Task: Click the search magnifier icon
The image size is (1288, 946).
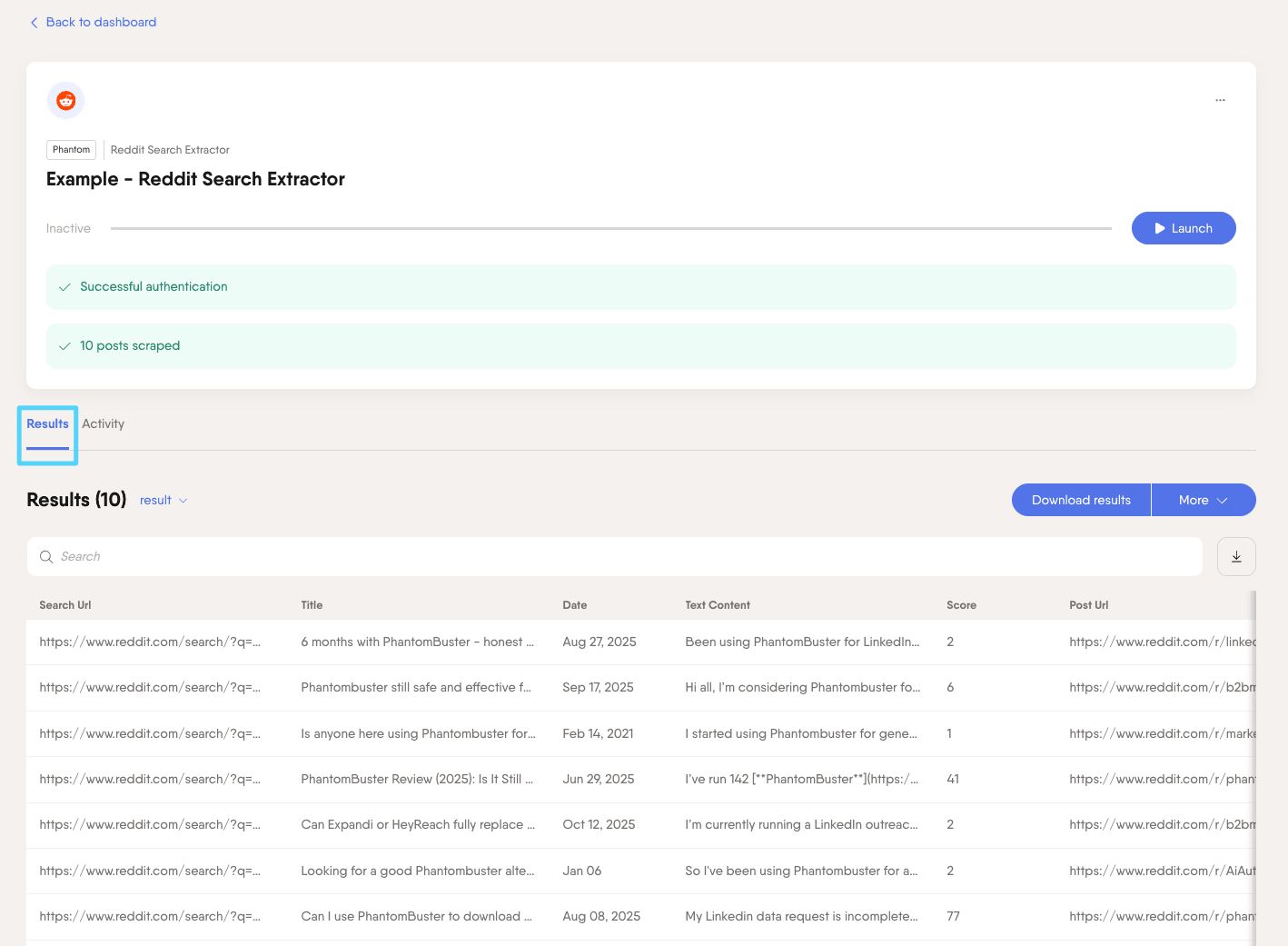Action: click(46, 557)
